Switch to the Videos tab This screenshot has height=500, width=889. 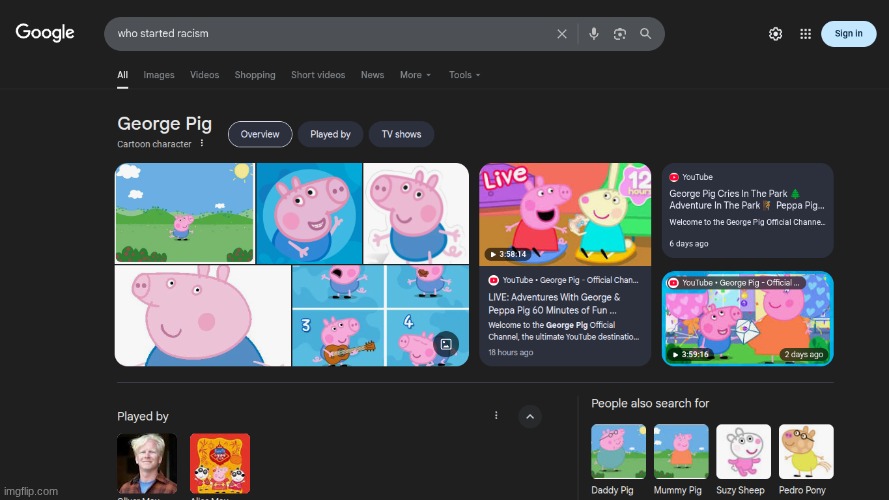tap(204, 75)
